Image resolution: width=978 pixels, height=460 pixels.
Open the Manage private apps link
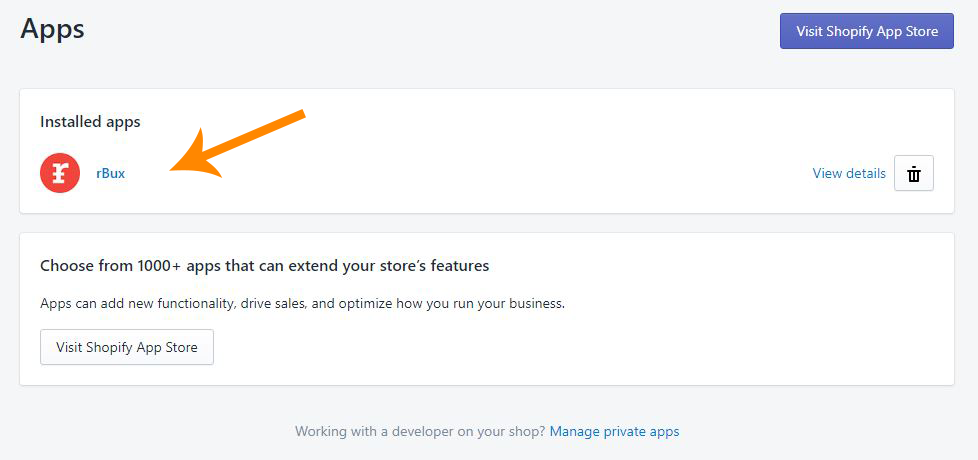coord(614,431)
